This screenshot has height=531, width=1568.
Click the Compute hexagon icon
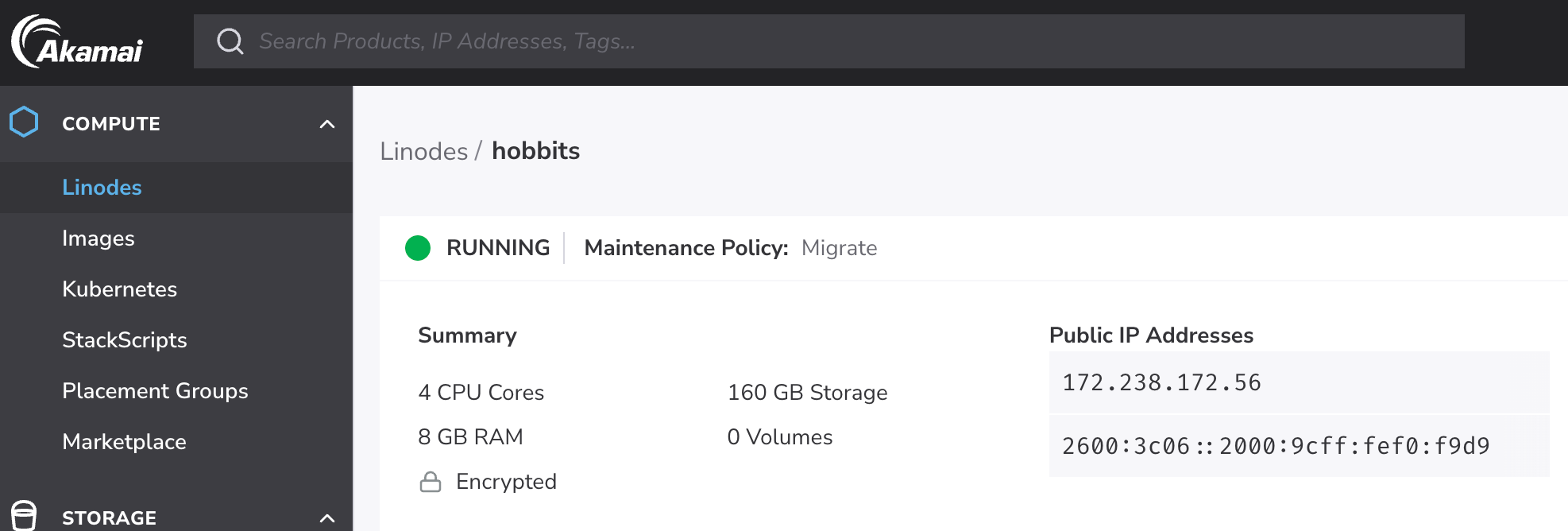24,122
